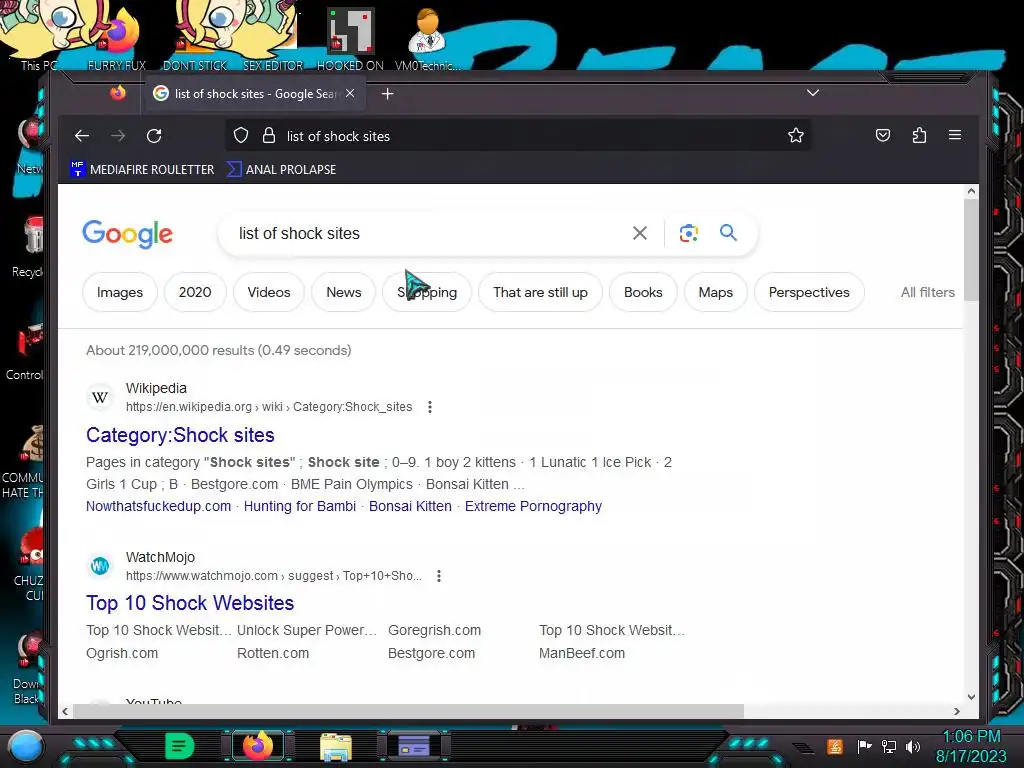
Task: Reload the page with the refresh icon
Action: pos(154,136)
